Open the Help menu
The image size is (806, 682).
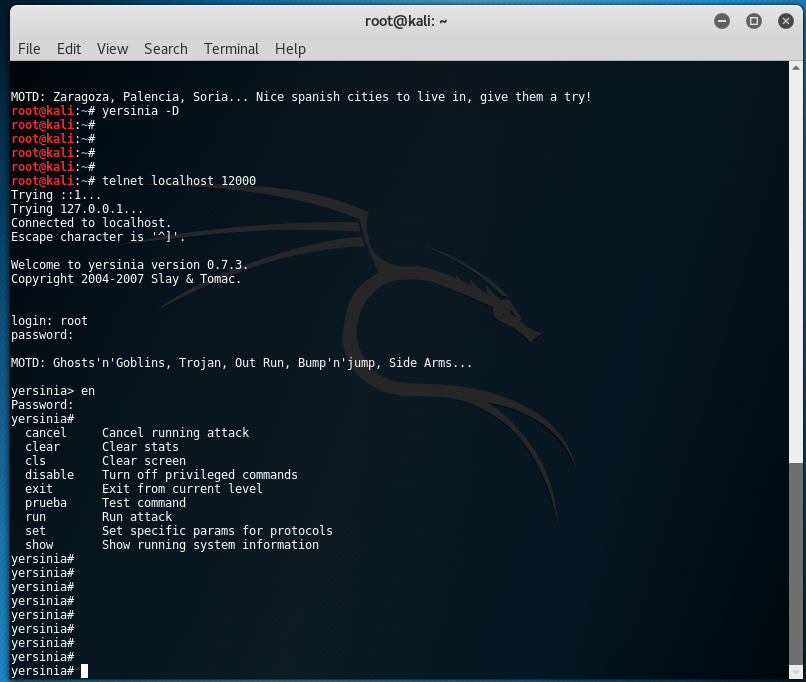tap(290, 49)
